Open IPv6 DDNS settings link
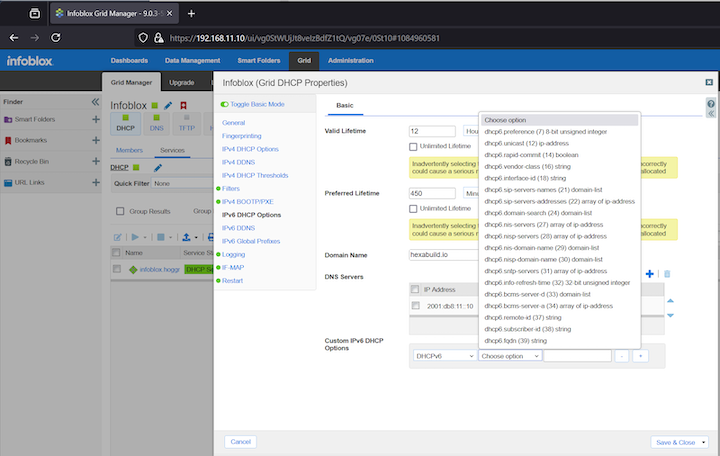The height and width of the screenshot is (456, 720). click(239, 228)
